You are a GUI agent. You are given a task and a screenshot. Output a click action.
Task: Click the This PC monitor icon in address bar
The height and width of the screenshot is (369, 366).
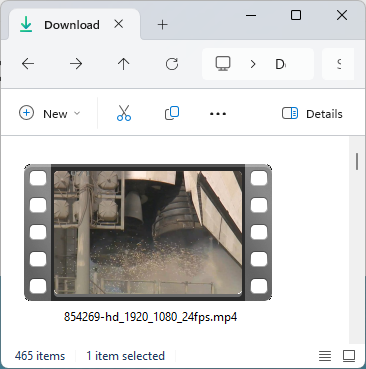pyautogui.click(x=223, y=64)
